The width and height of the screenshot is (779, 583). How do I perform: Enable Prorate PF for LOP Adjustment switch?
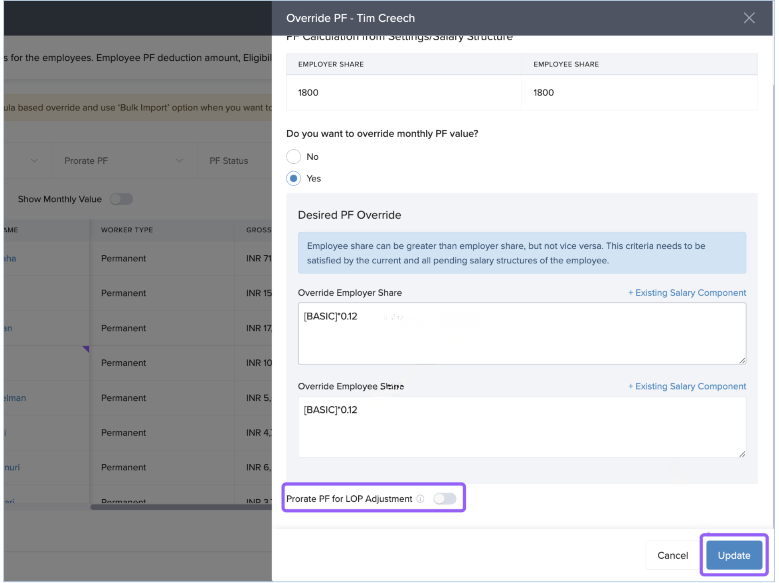[x=444, y=498]
